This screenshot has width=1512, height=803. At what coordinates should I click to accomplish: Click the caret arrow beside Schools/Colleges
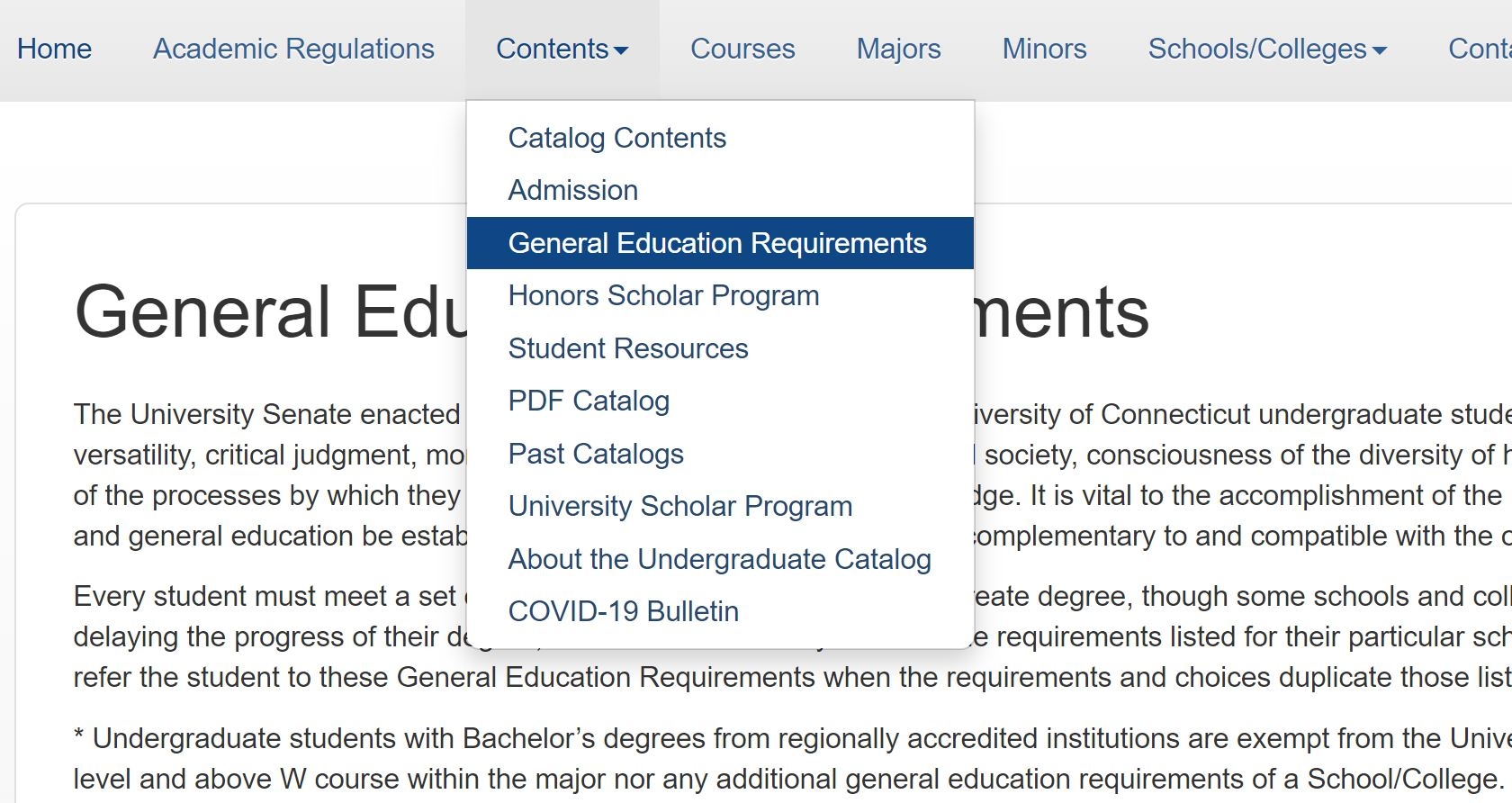[1380, 51]
